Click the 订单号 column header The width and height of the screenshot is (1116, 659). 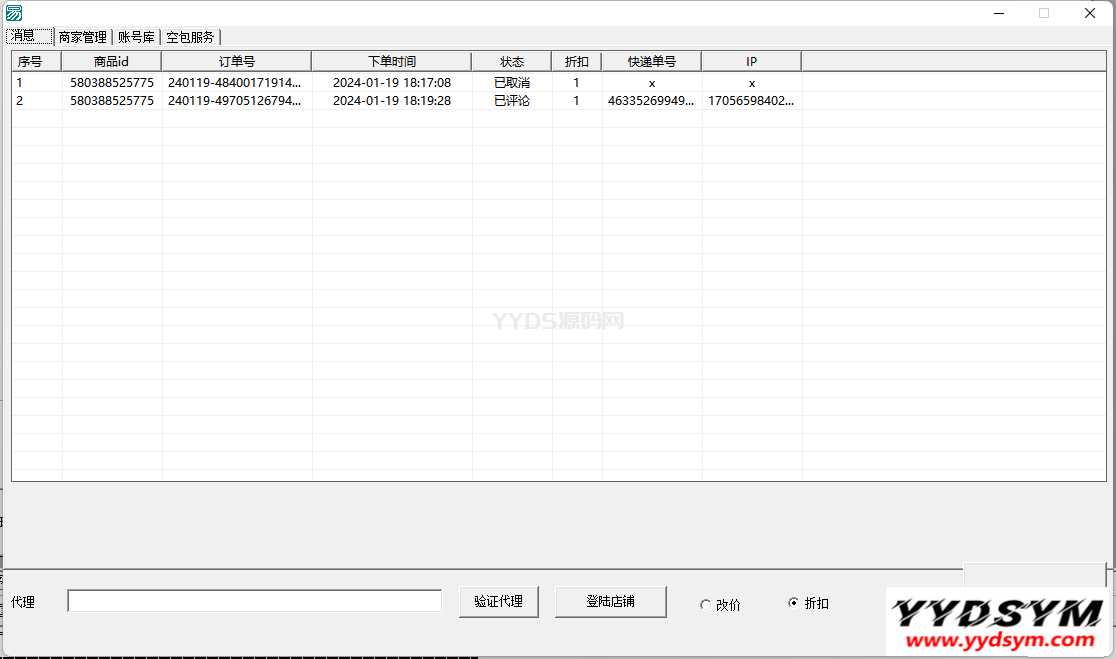click(236, 61)
